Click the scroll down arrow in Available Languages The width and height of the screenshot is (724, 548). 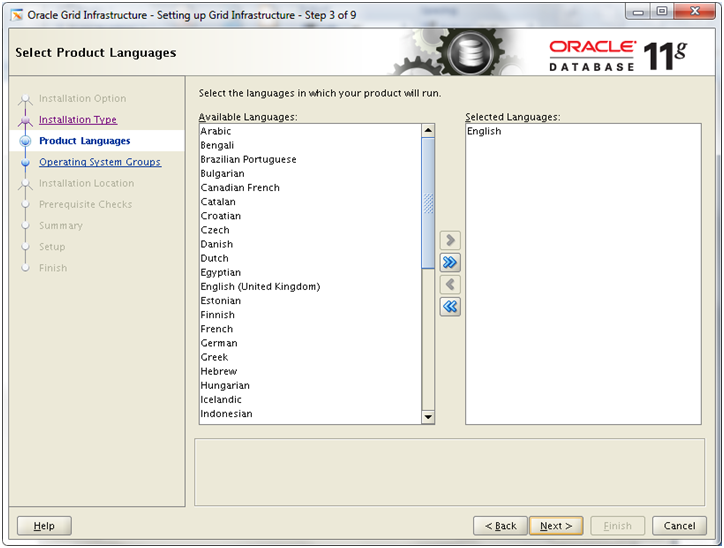(x=428, y=417)
